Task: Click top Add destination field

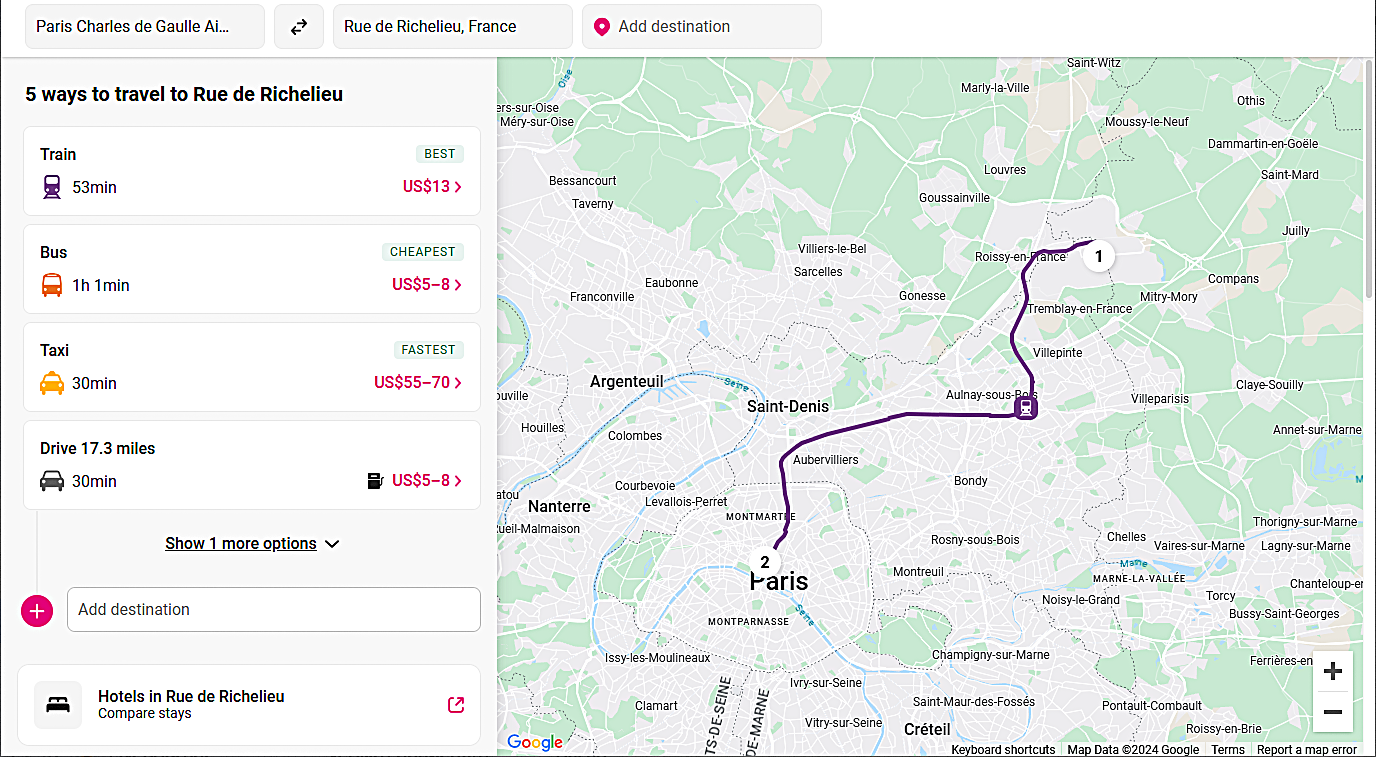Action: tap(702, 27)
